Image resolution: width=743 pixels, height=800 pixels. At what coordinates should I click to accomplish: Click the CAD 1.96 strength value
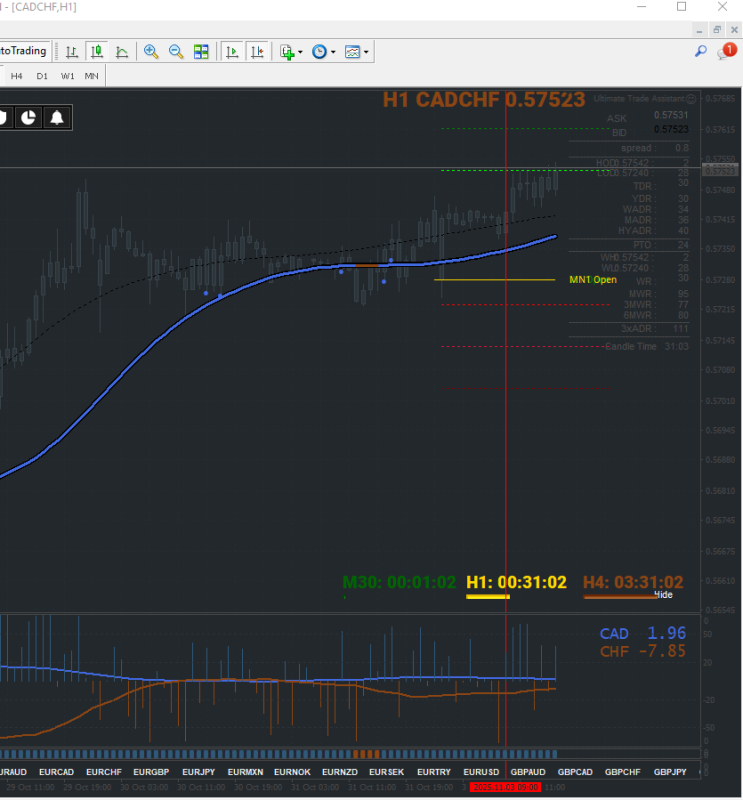click(666, 633)
